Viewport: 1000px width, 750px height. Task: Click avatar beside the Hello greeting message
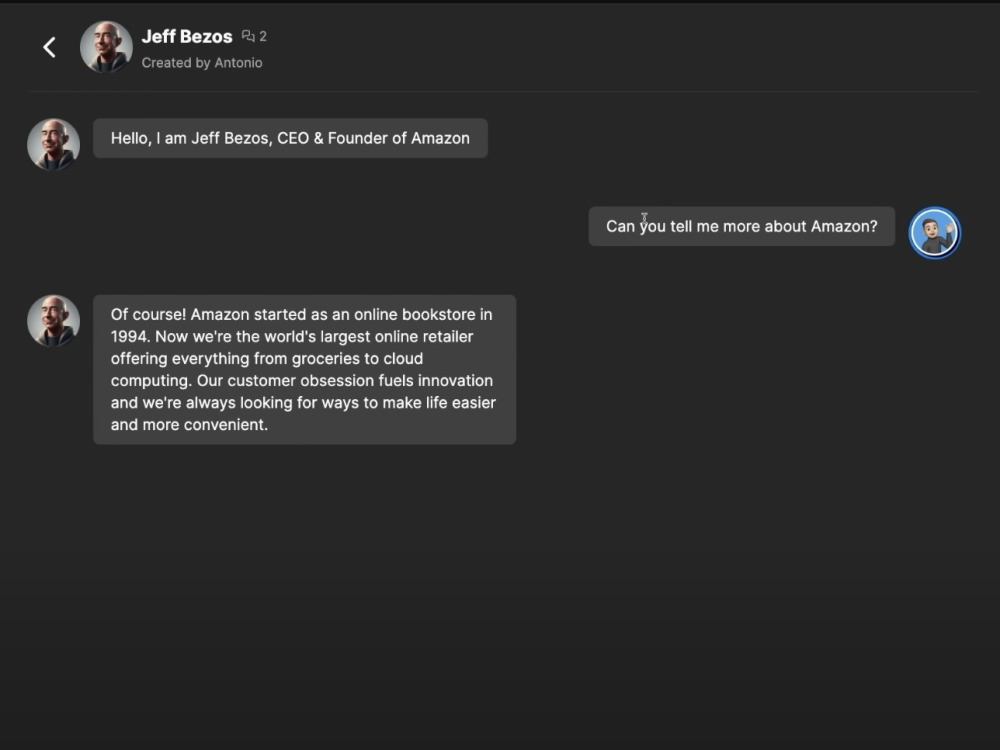pyautogui.click(x=54, y=144)
